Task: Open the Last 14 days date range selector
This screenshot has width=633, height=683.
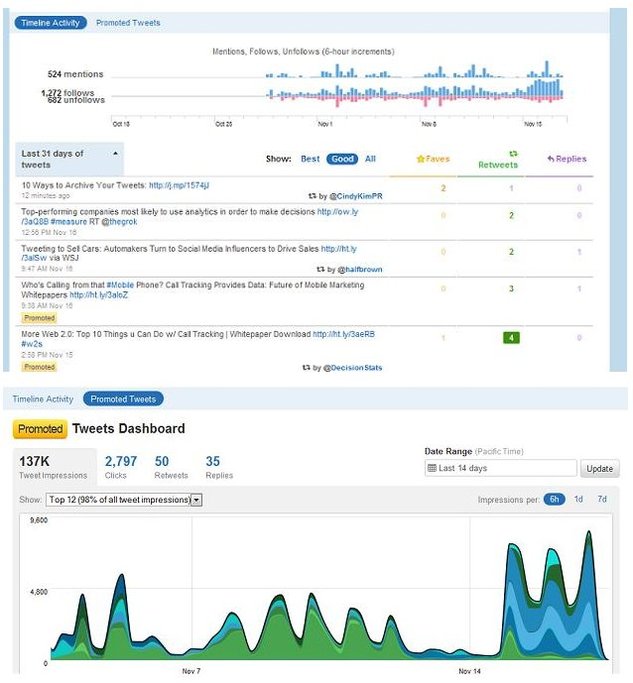Action: click(x=500, y=468)
